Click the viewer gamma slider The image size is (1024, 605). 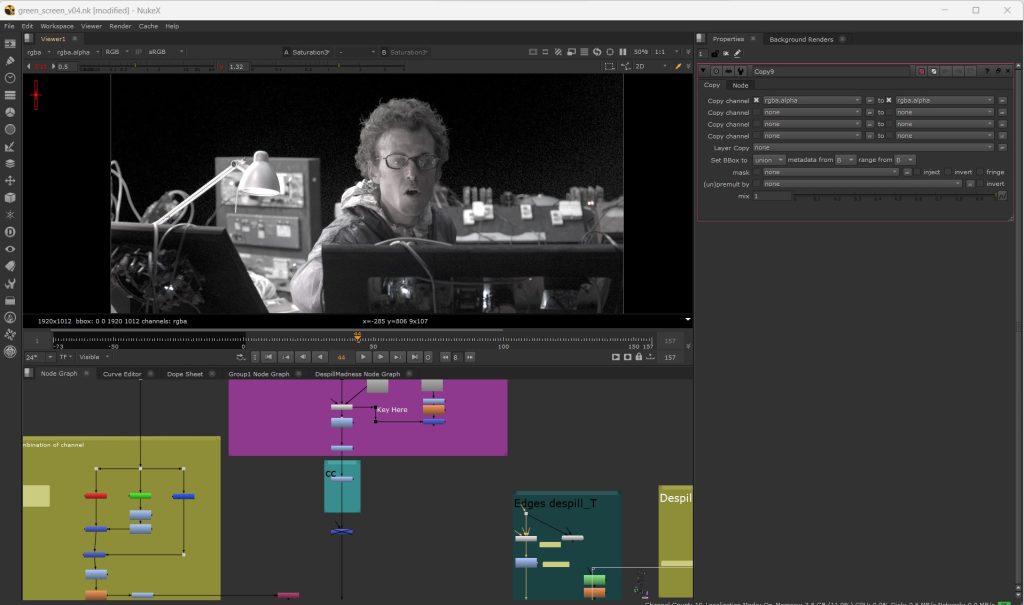328,67
